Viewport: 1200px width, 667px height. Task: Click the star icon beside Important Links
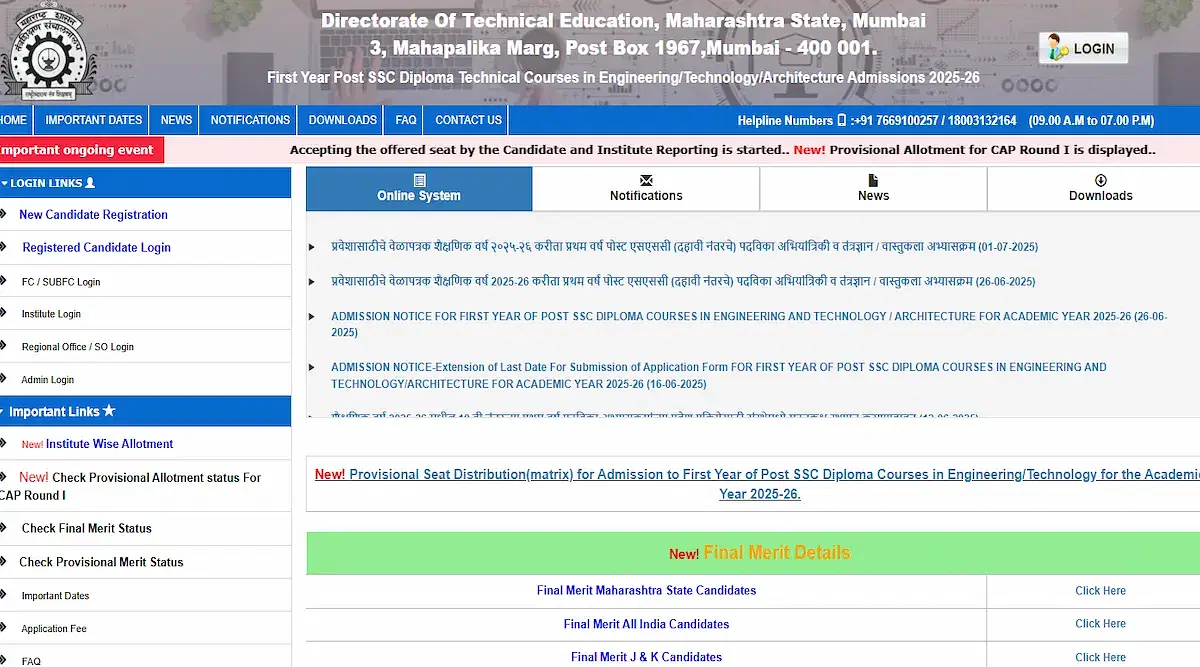tap(109, 411)
